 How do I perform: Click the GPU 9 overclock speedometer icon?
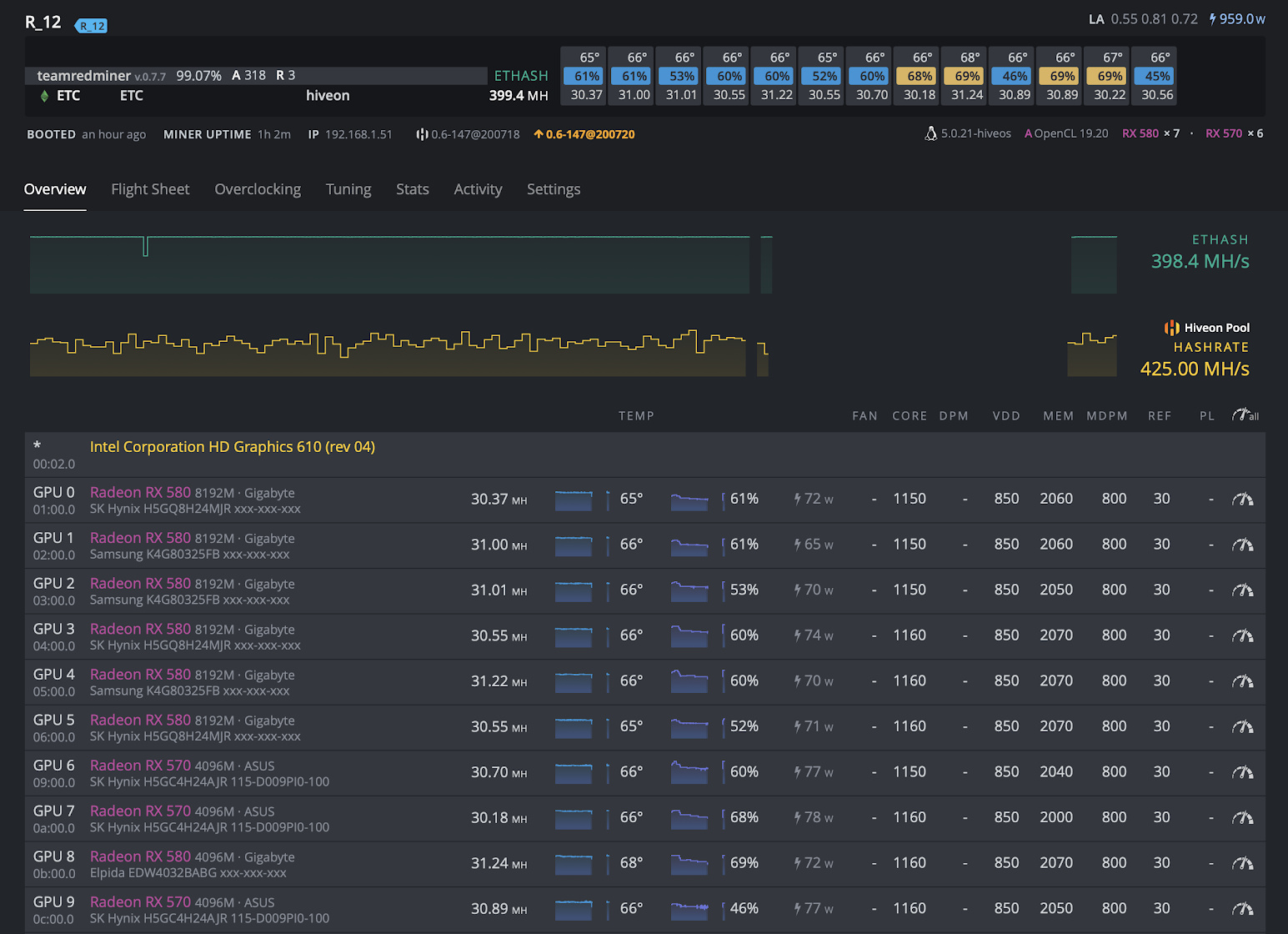(1242, 909)
